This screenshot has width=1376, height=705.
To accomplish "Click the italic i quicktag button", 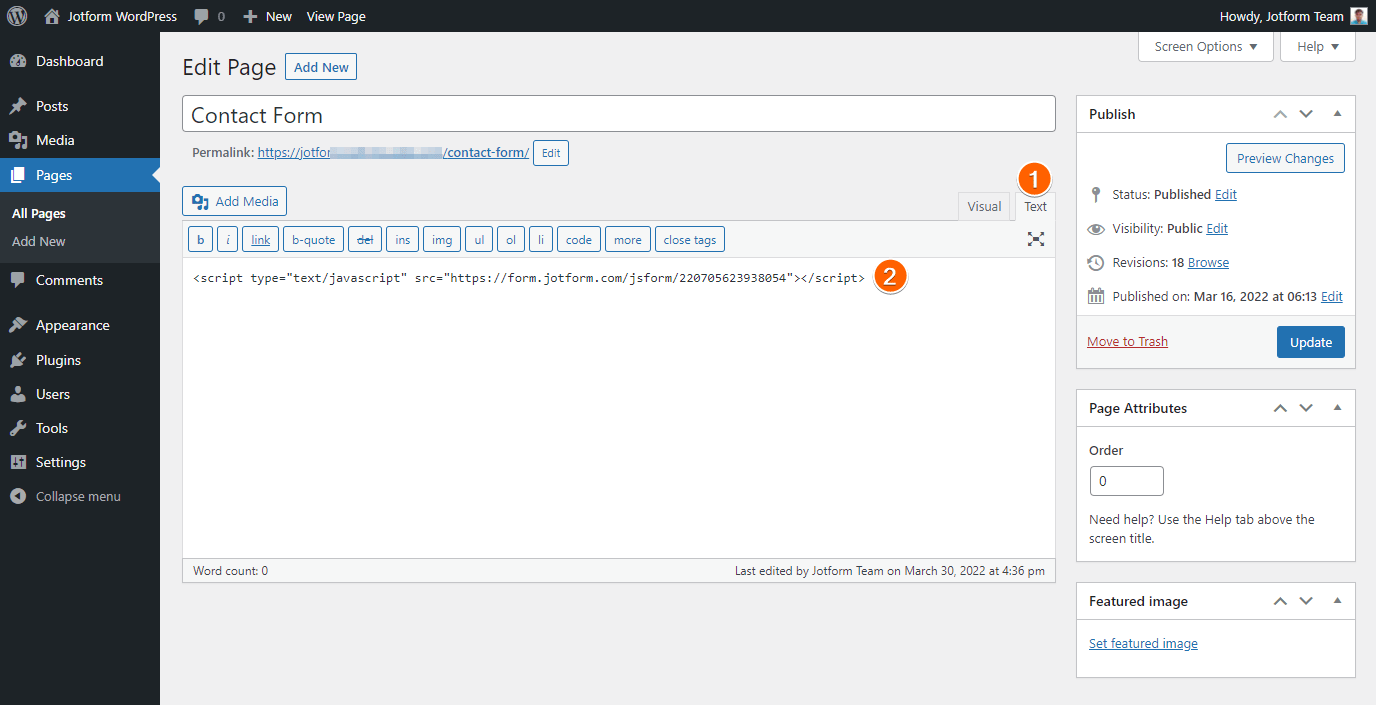I will 228,240.
